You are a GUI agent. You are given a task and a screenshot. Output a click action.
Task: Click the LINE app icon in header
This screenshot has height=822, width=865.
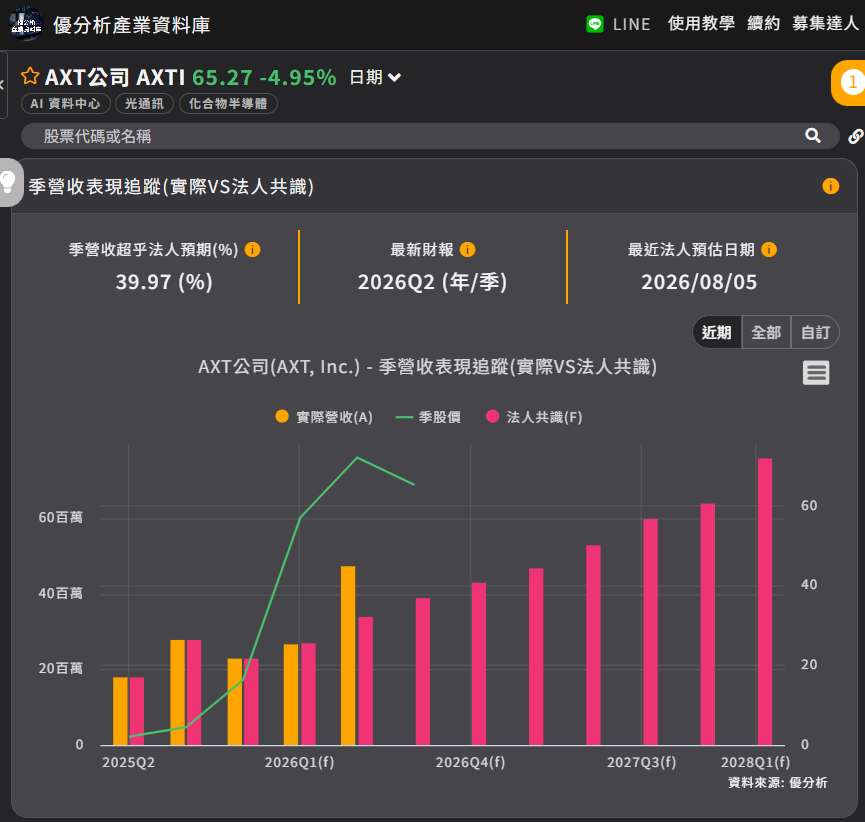click(x=594, y=24)
